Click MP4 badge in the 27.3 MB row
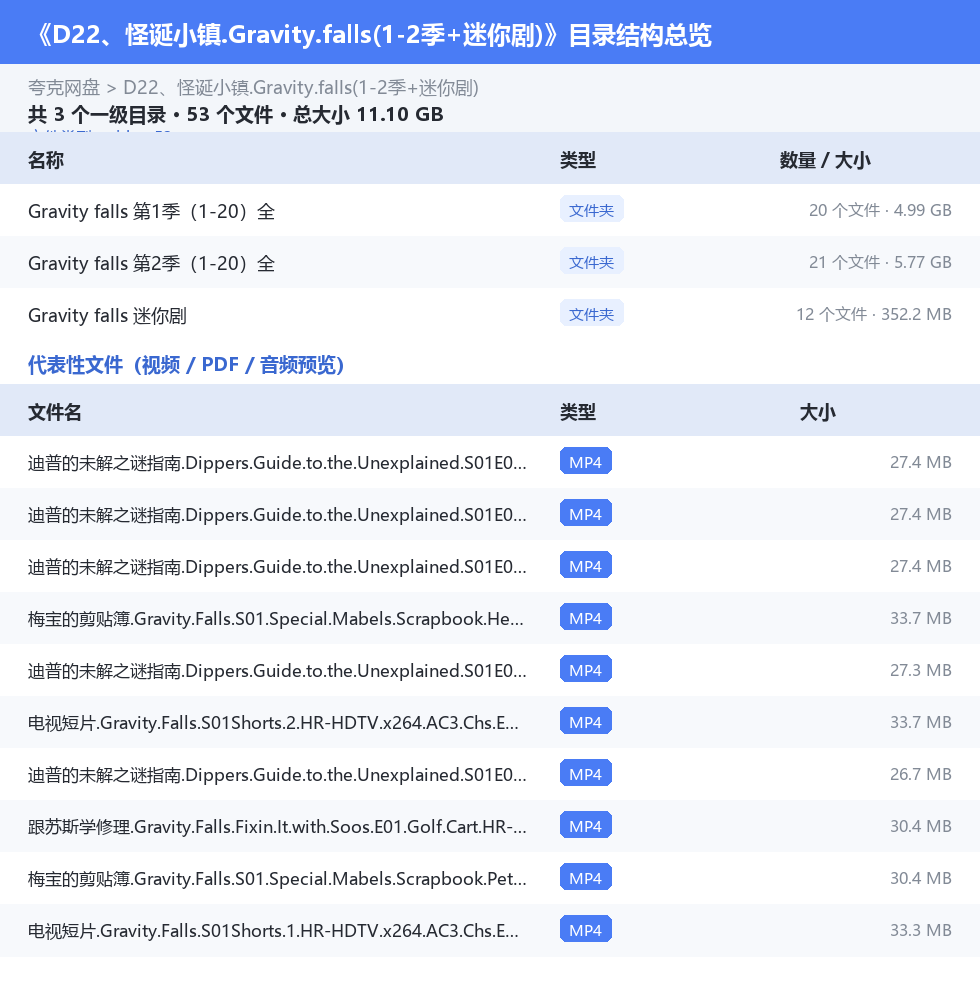The height and width of the screenshot is (988, 980). pyautogui.click(x=585, y=670)
